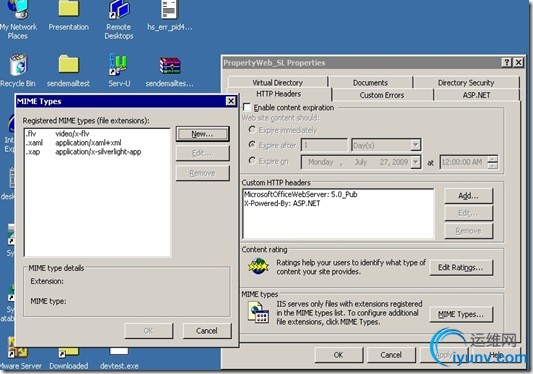533x374 pixels.
Task: Close the MIME Types dialog
Action: pos(231,101)
